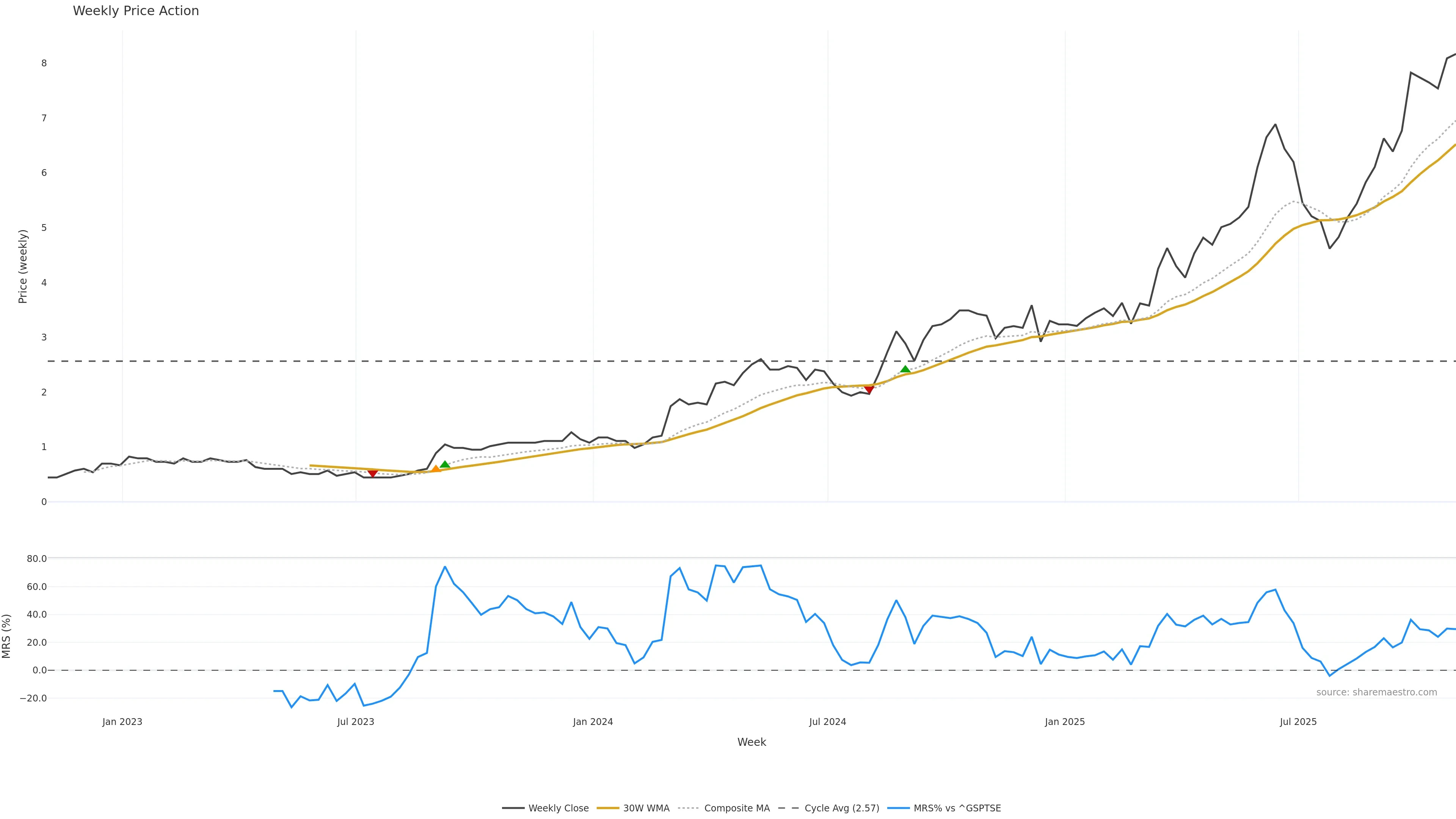
Task: Click the red down-triangle marker near Jul 2023
Action: (372, 473)
